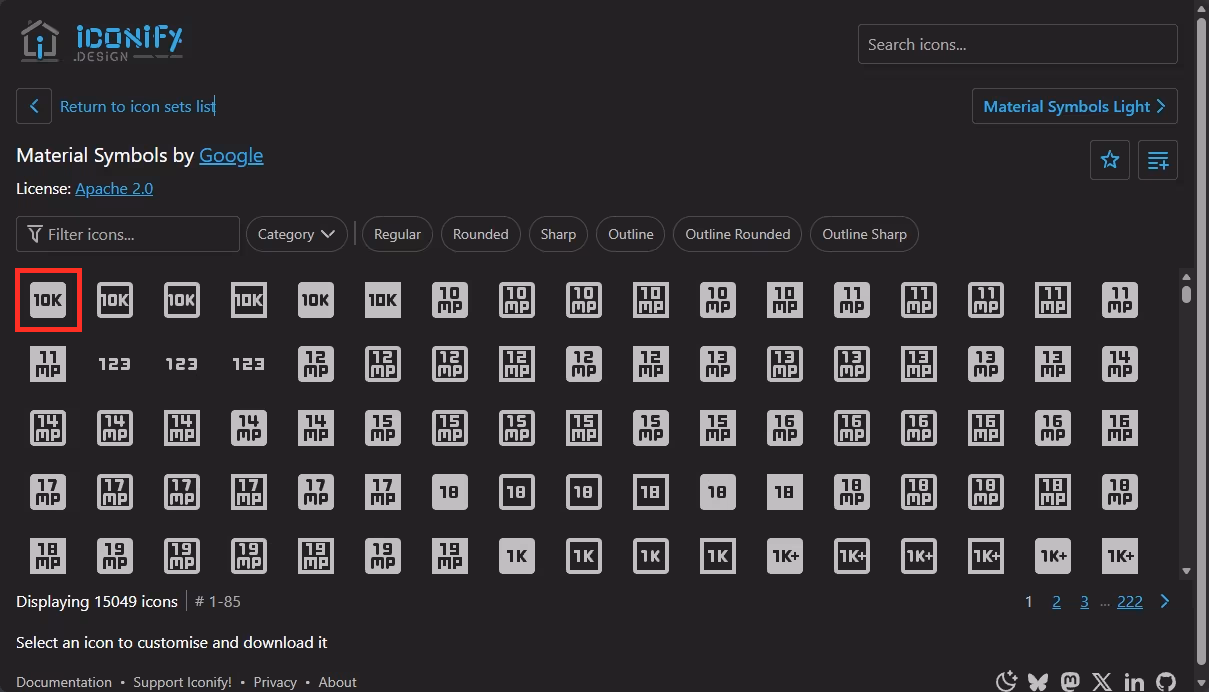The image size is (1209, 692).
Task: Favorite the Material Symbols icon set
Action: point(1109,159)
